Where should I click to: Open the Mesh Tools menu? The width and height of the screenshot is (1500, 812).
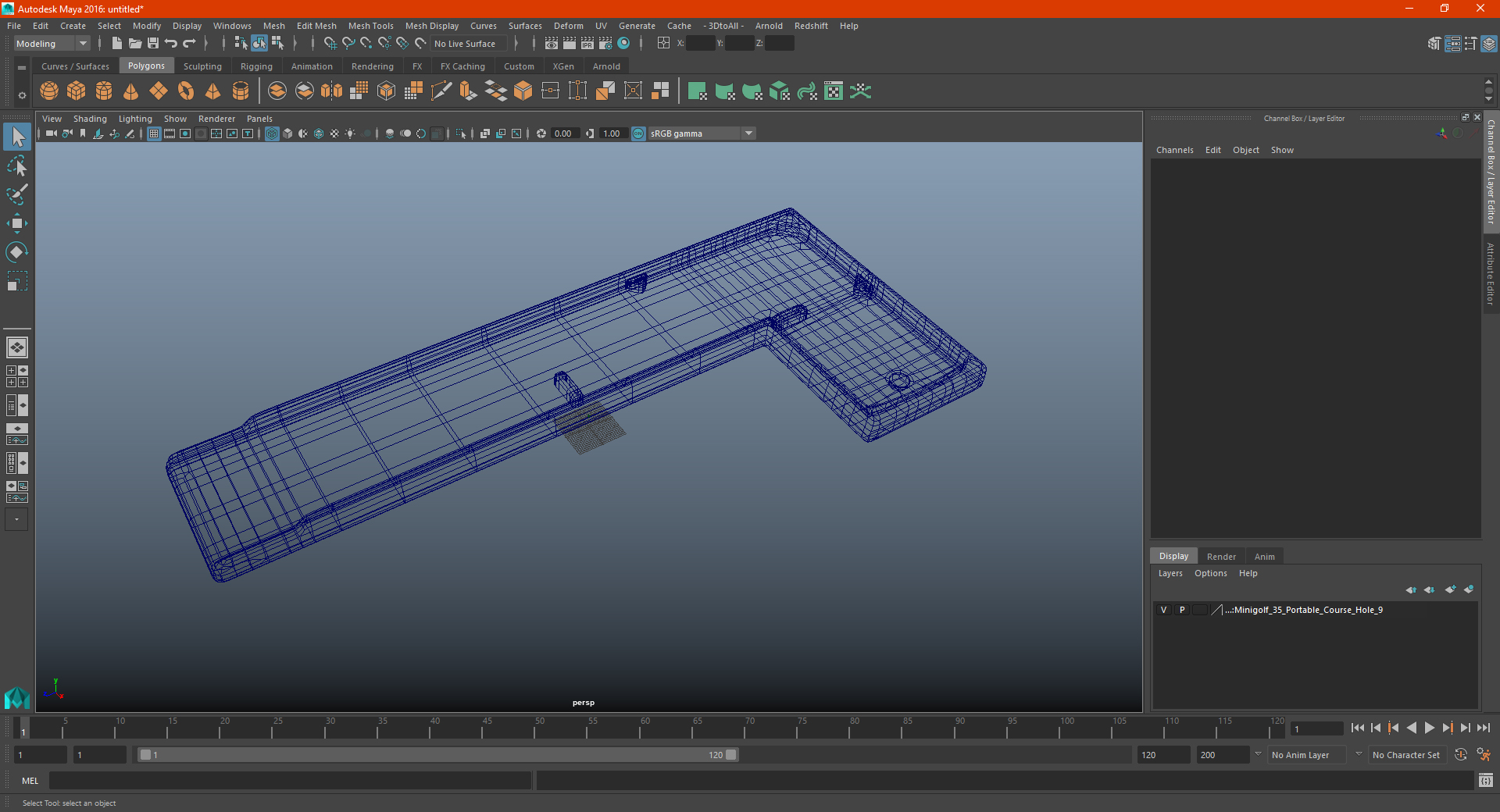point(370,26)
